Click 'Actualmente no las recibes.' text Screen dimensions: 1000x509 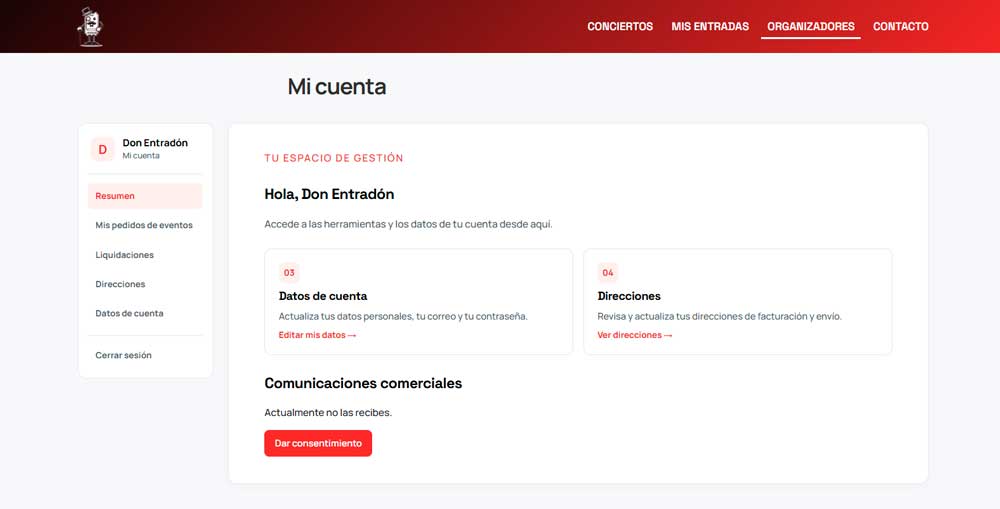point(328,413)
